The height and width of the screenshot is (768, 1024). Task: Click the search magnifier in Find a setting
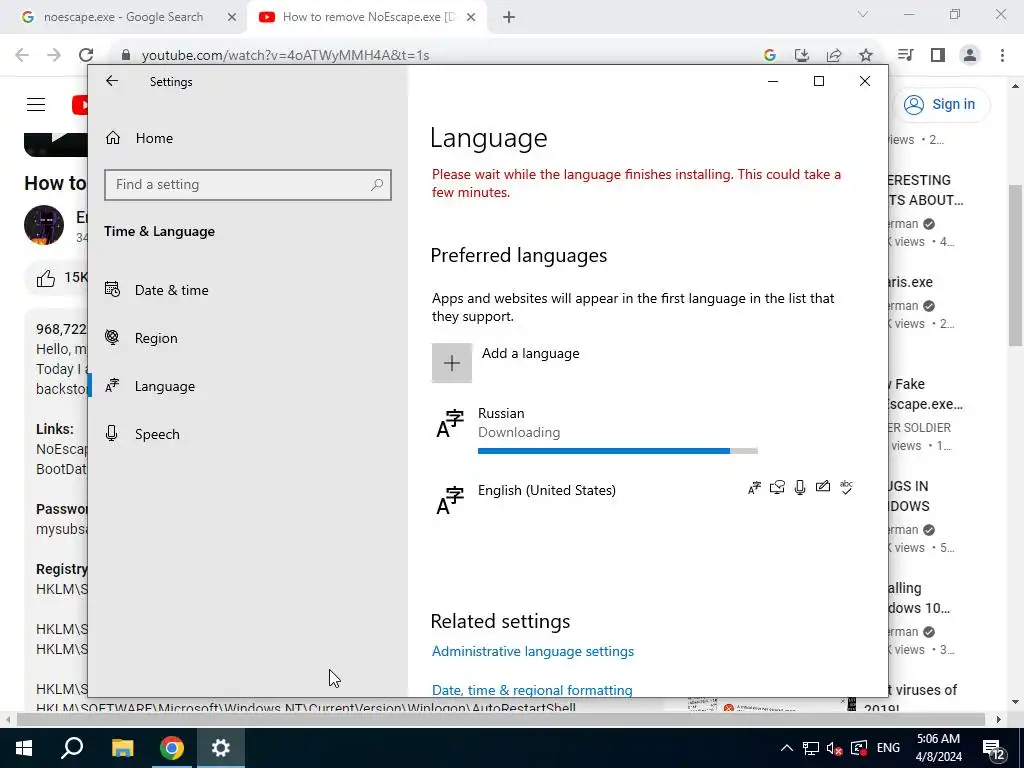(377, 185)
